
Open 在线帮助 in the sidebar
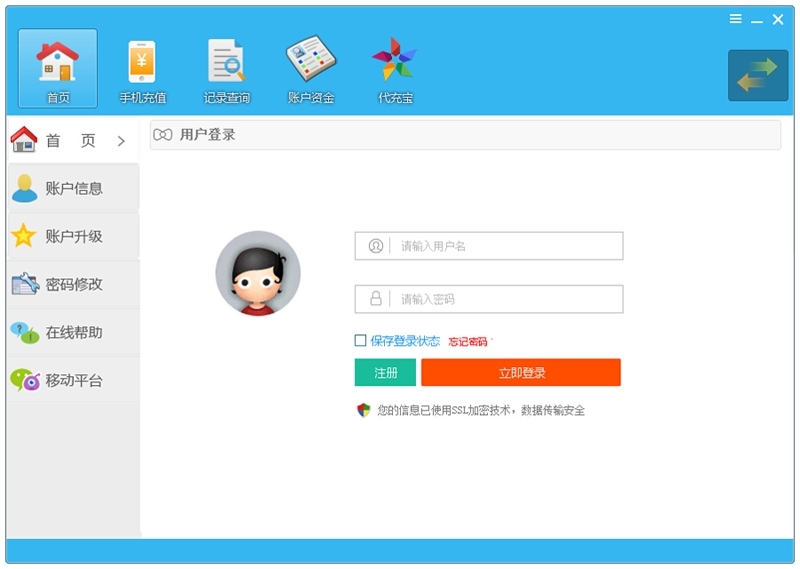pyautogui.click(x=73, y=332)
